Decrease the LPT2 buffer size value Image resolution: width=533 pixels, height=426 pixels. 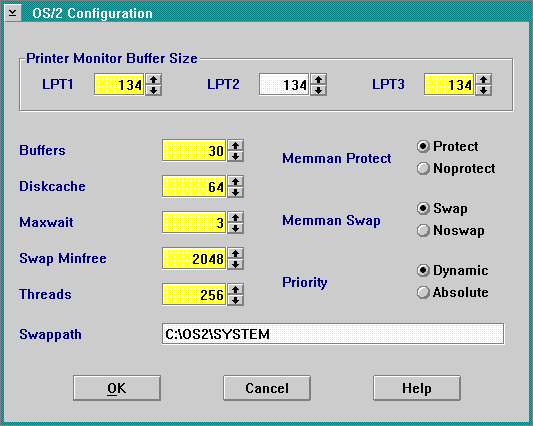[318, 90]
